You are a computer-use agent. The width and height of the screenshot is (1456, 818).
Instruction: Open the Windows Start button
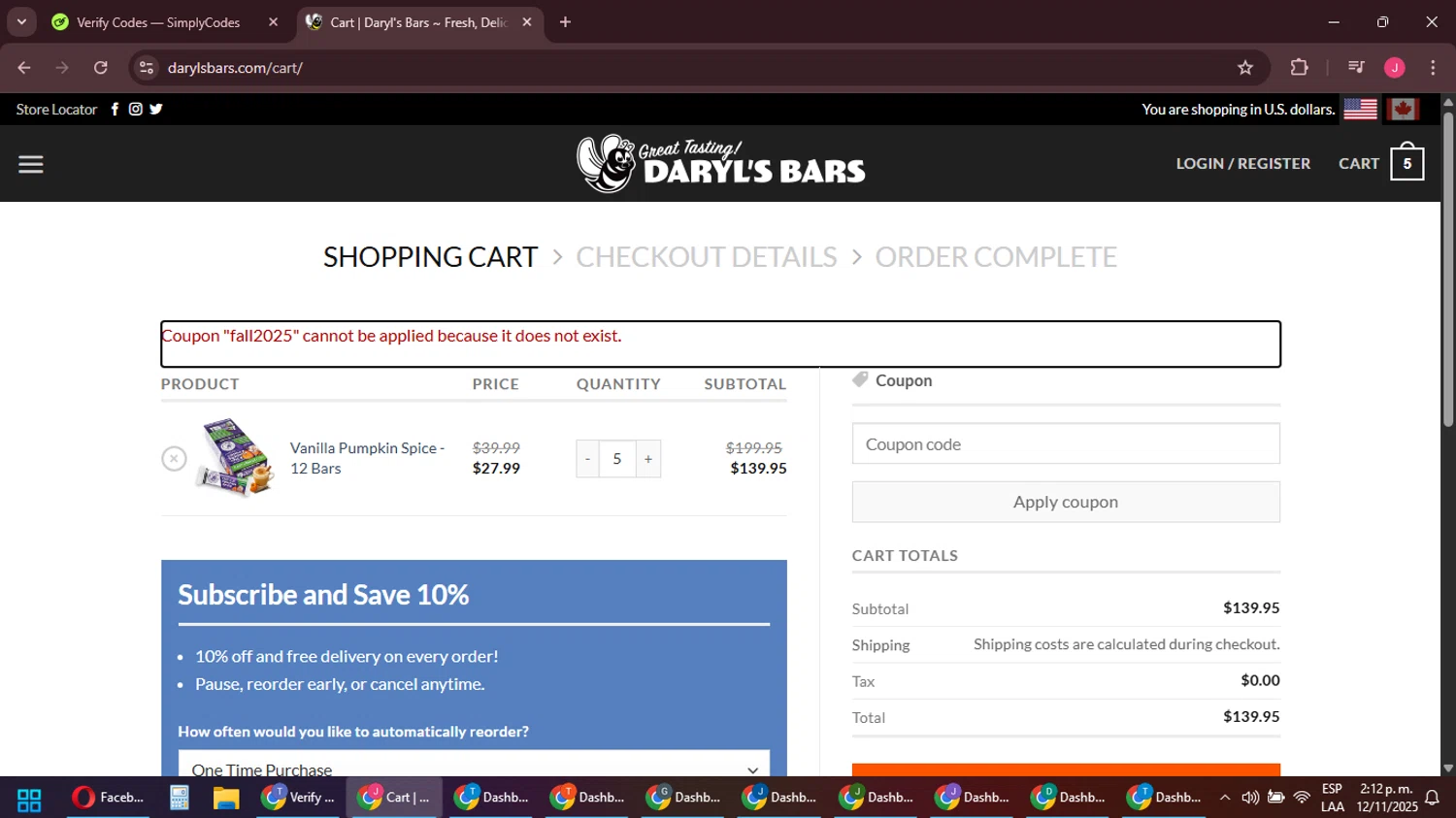(29, 800)
